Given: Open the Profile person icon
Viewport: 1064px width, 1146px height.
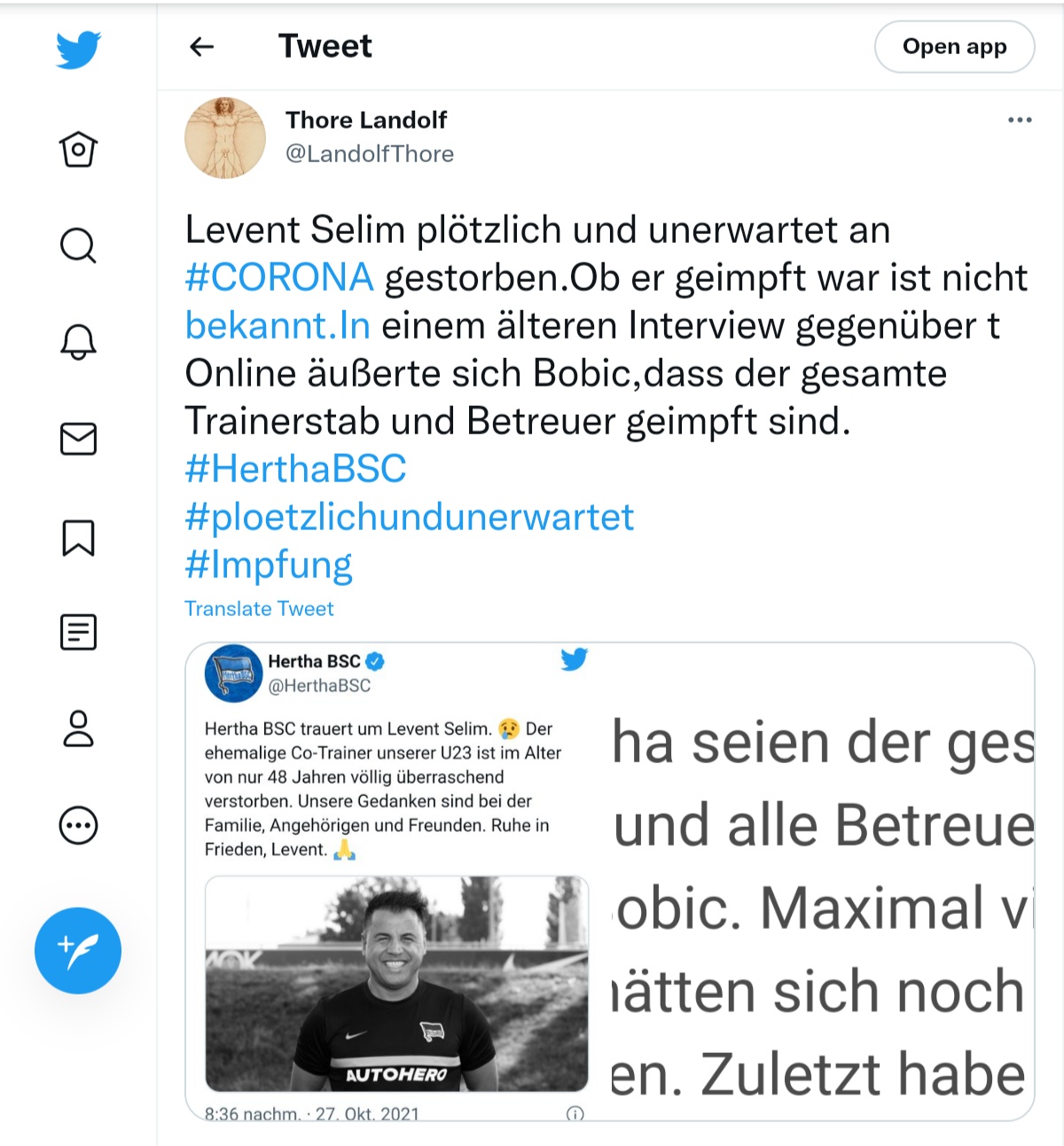Looking at the screenshot, I should 78,729.
